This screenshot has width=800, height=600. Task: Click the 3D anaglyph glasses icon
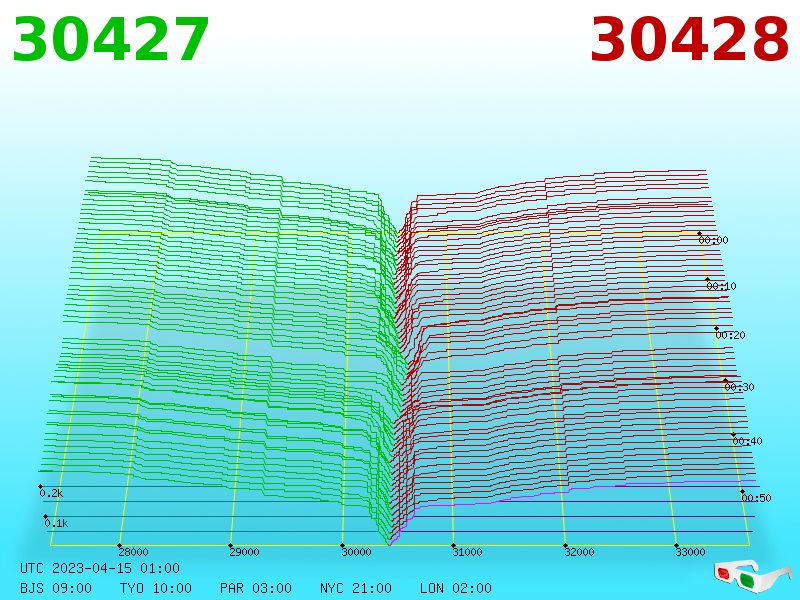point(752,577)
